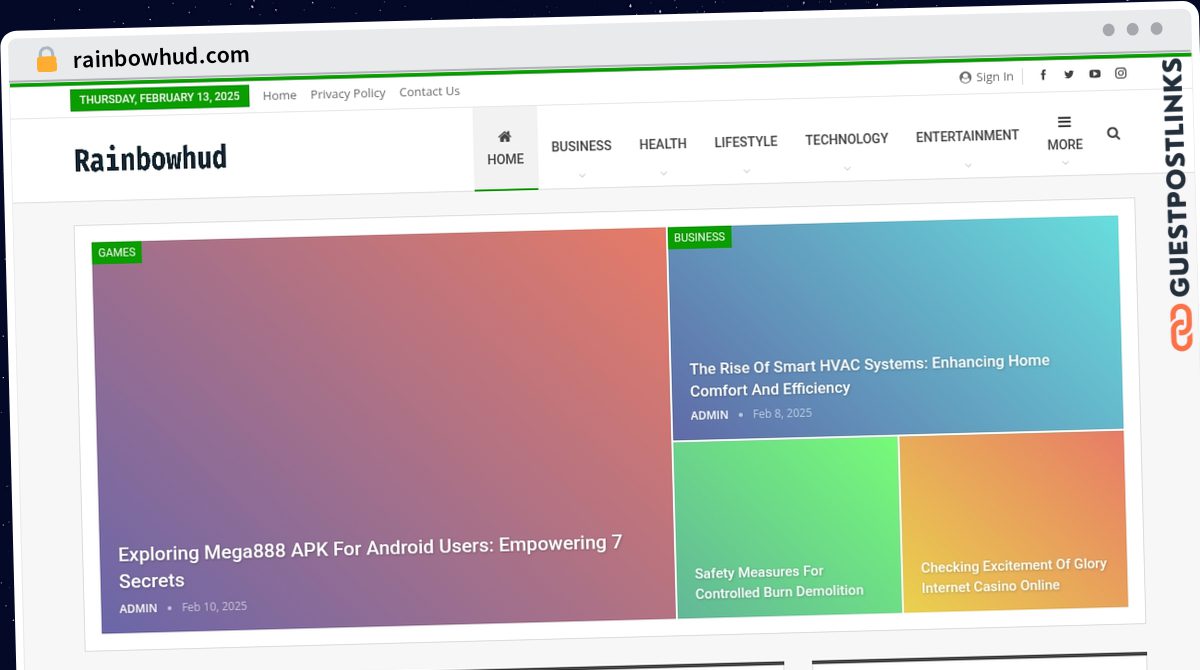This screenshot has width=1200, height=670.
Task: Click the Sign In link
Action: click(986, 77)
